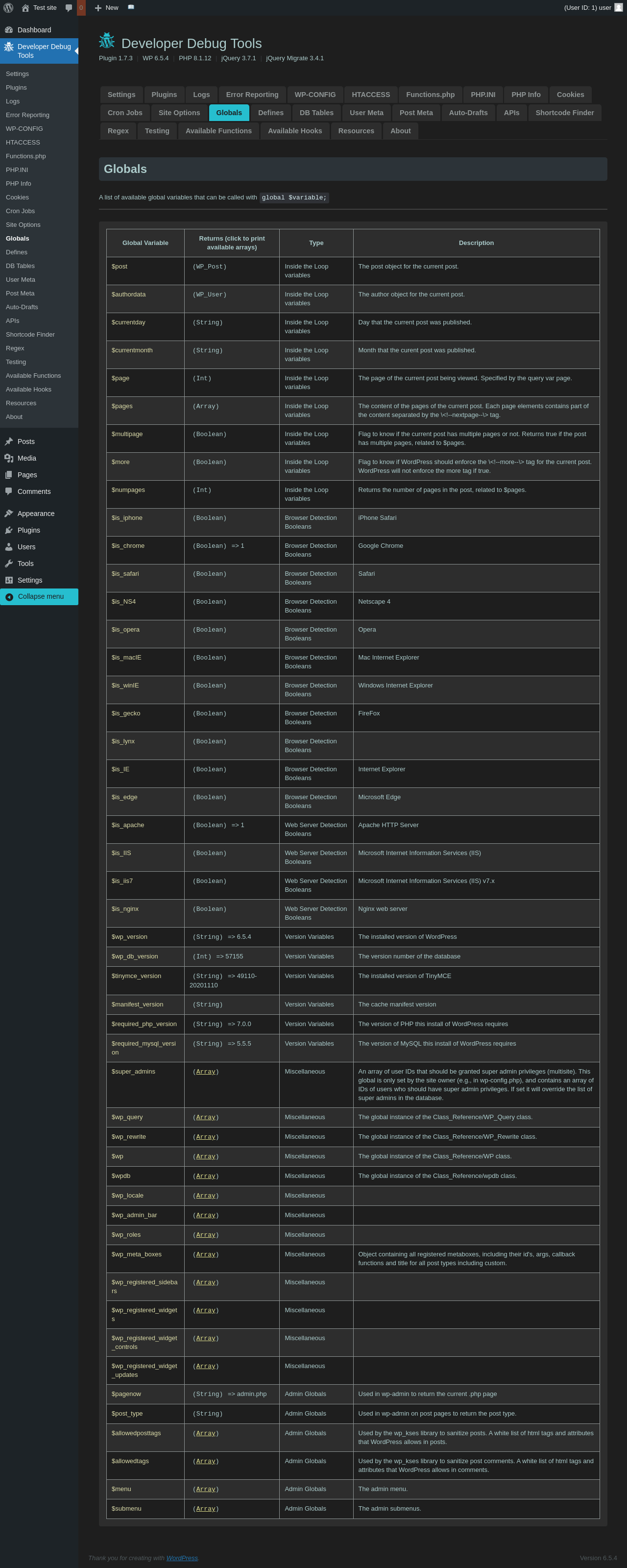Click the Tools wrench icon

tap(8, 563)
